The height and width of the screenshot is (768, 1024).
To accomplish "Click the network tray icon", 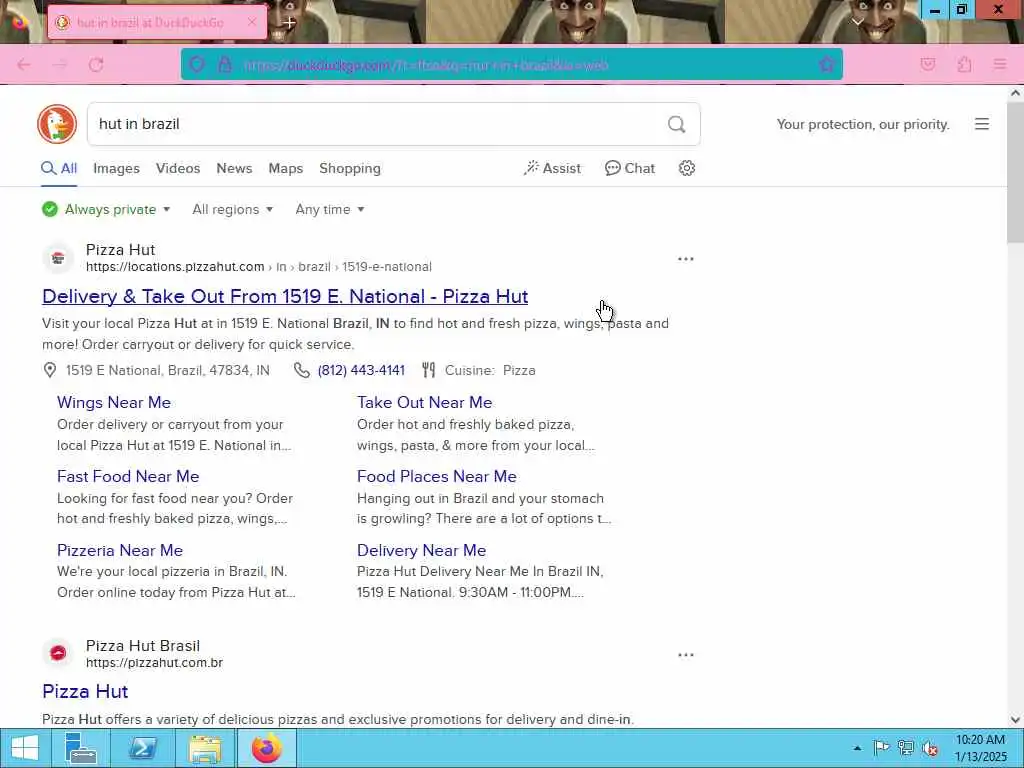I will (906, 748).
